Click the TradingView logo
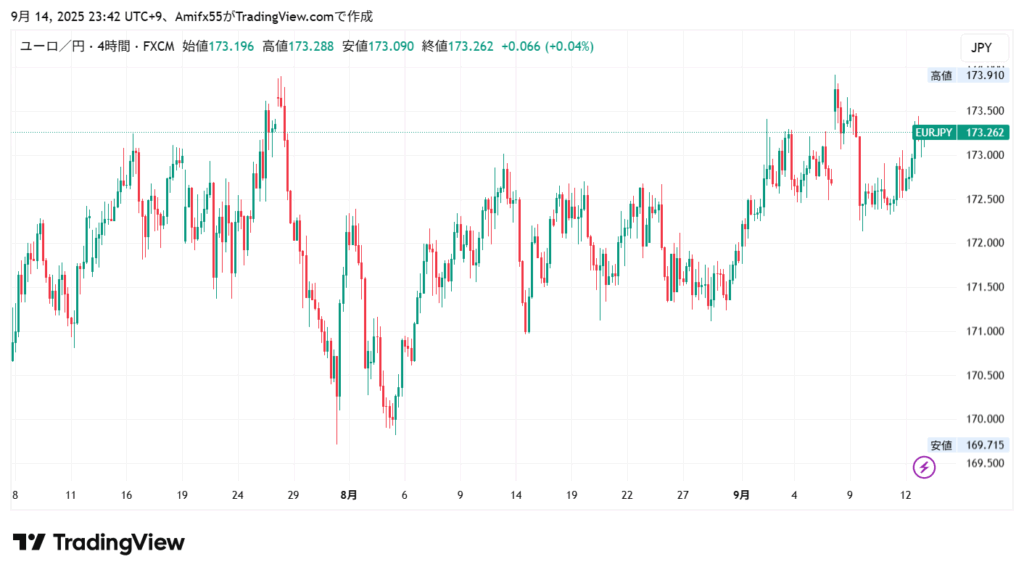Viewport: 1024px width, 575px height. pyautogui.click(x=99, y=543)
